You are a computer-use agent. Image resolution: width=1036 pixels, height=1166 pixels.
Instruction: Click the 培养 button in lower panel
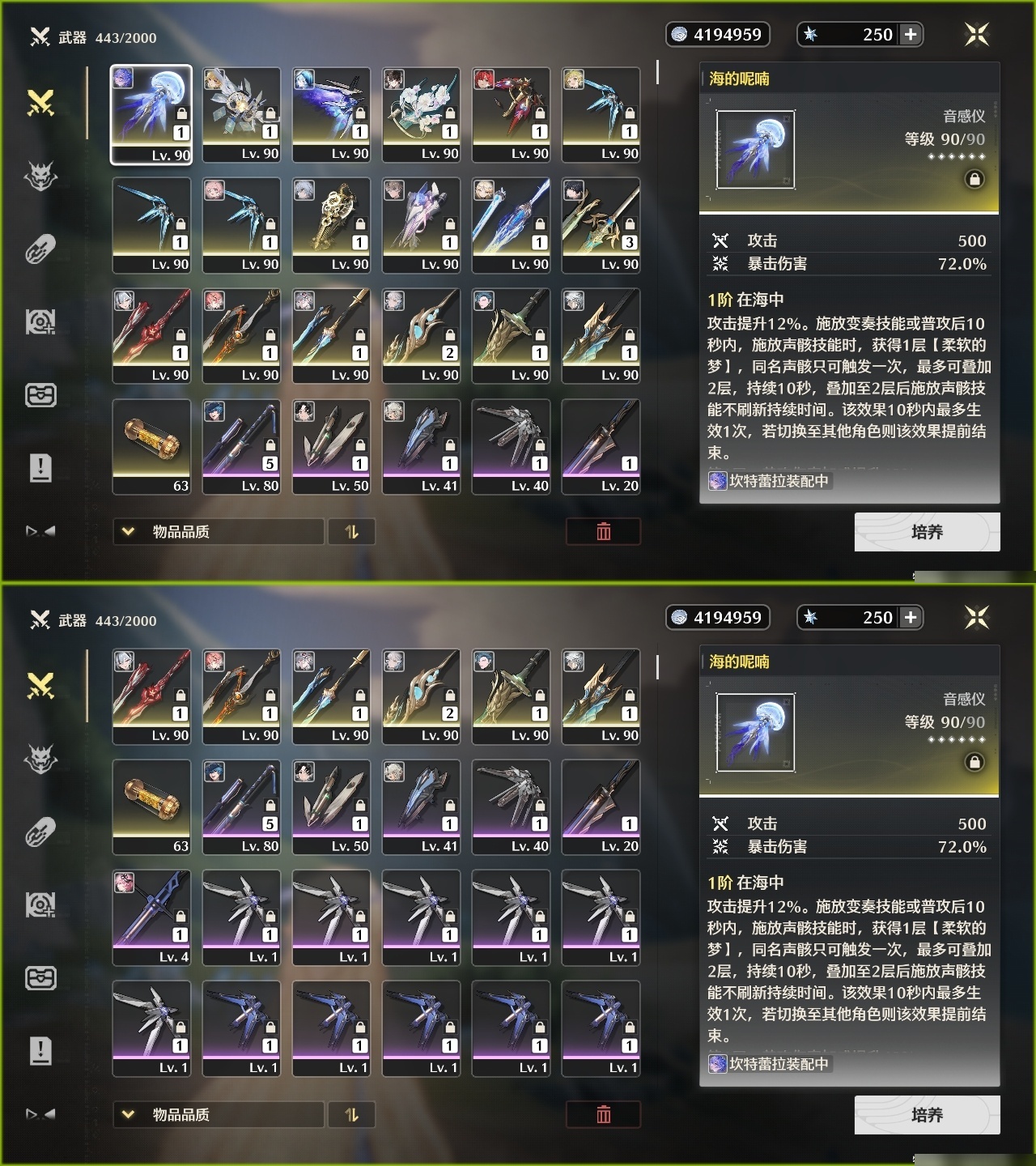click(928, 1115)
